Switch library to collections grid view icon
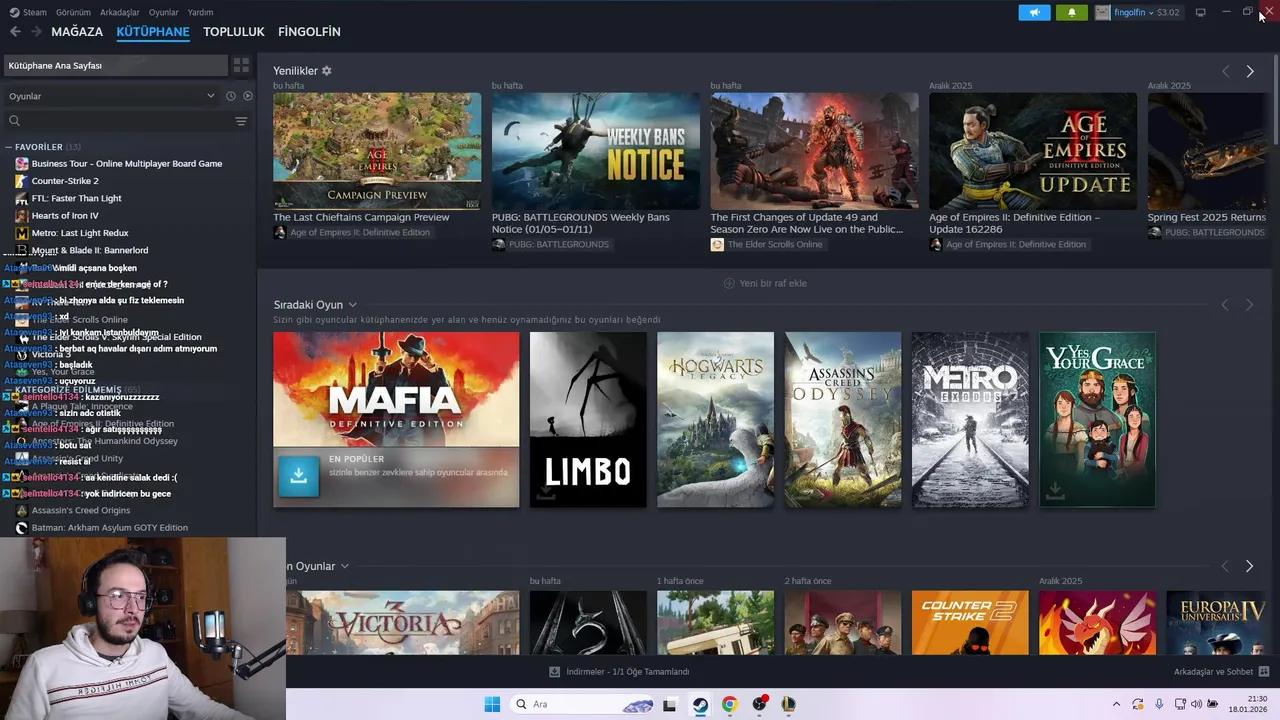This screenshot has width=1280, height=720. point(241,65)
